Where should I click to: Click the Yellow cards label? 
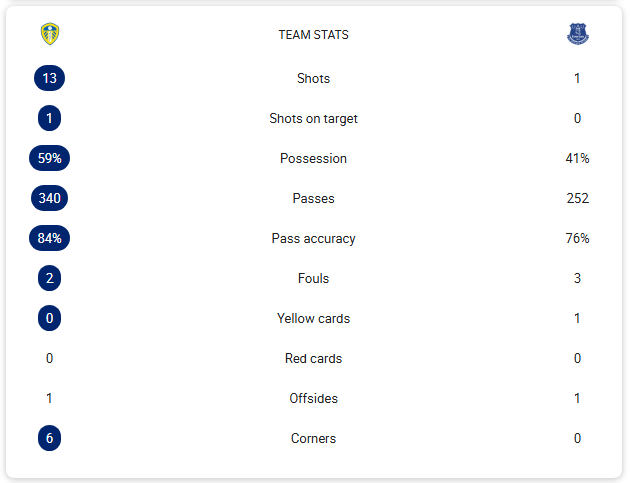(x=313, y=318)
